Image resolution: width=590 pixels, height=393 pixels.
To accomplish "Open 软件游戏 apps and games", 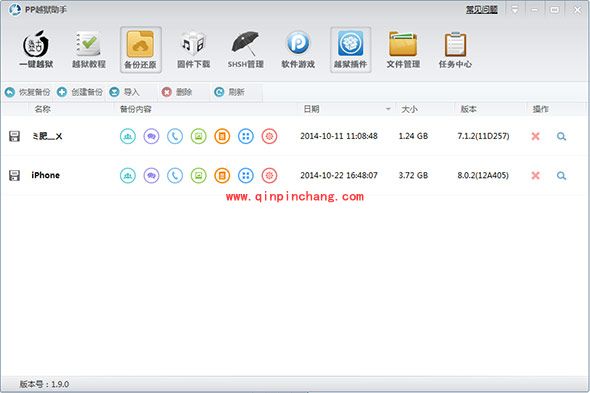I will 298,50.
